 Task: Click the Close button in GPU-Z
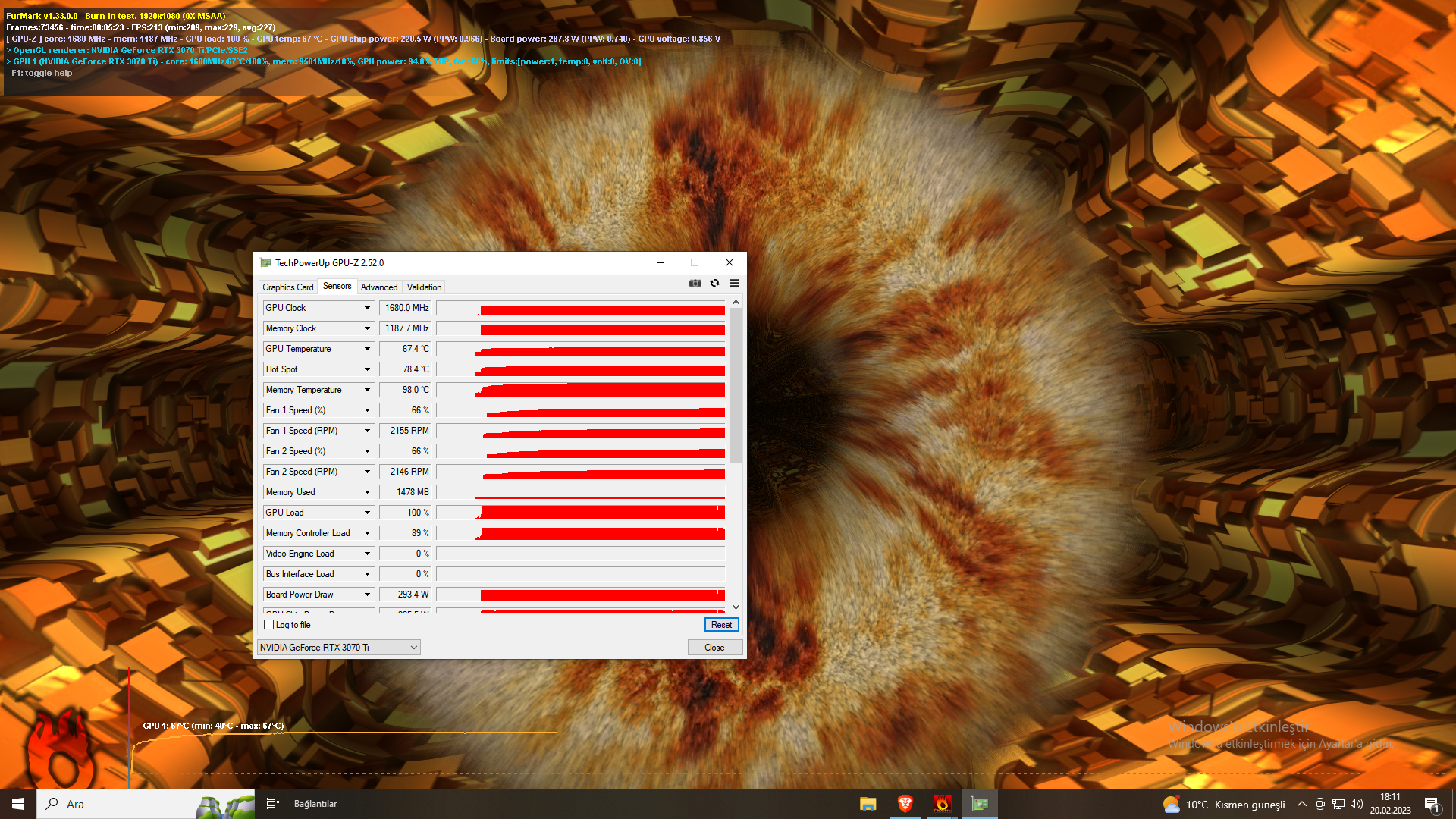pyautogui.click(x=714, y=648)
